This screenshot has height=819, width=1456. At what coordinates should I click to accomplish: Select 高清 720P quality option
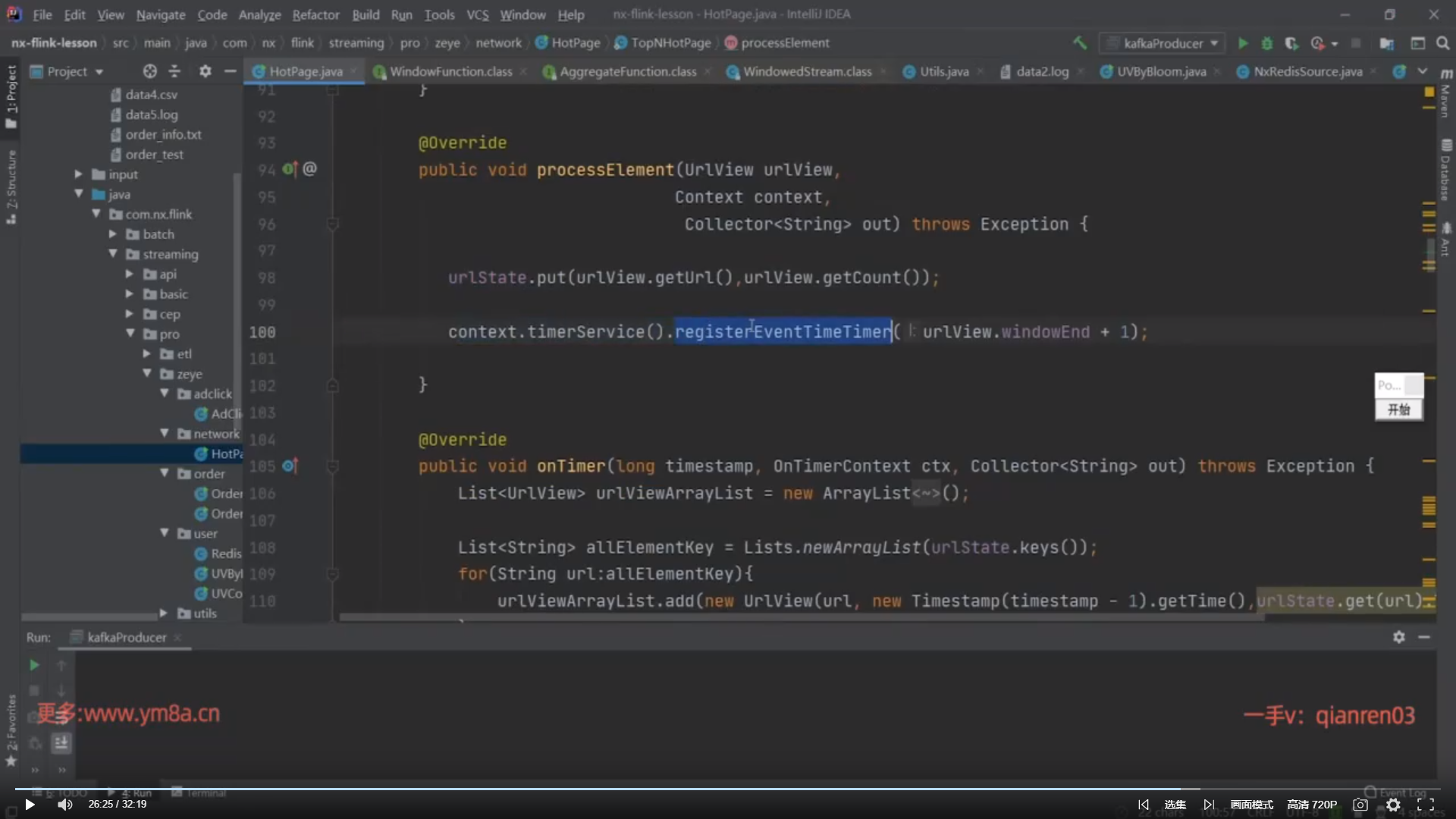1312,805
